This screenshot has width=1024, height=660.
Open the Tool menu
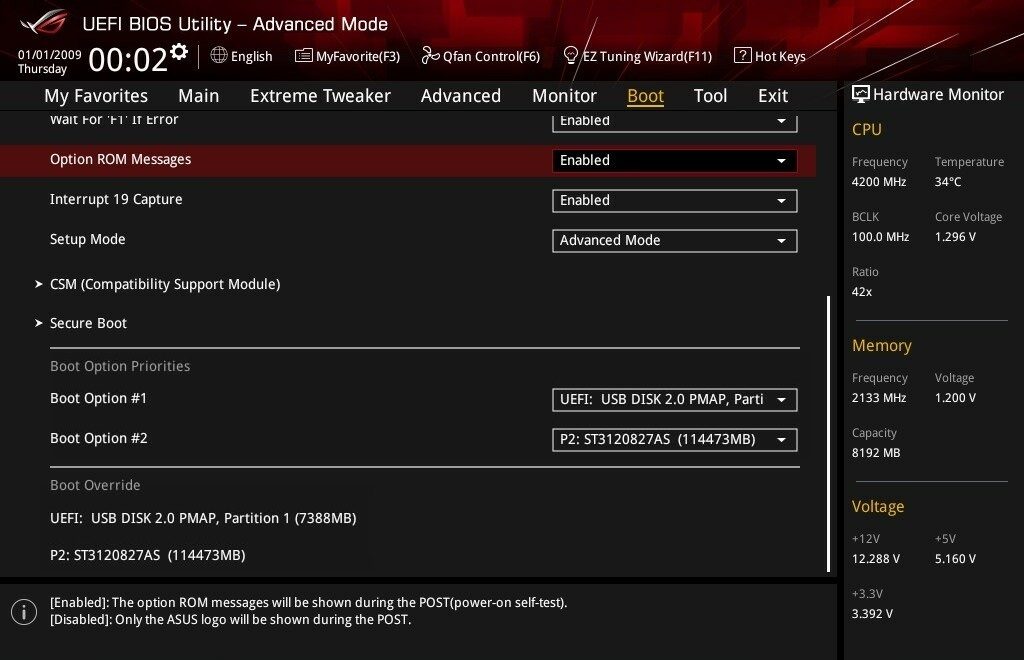[710, 95]
